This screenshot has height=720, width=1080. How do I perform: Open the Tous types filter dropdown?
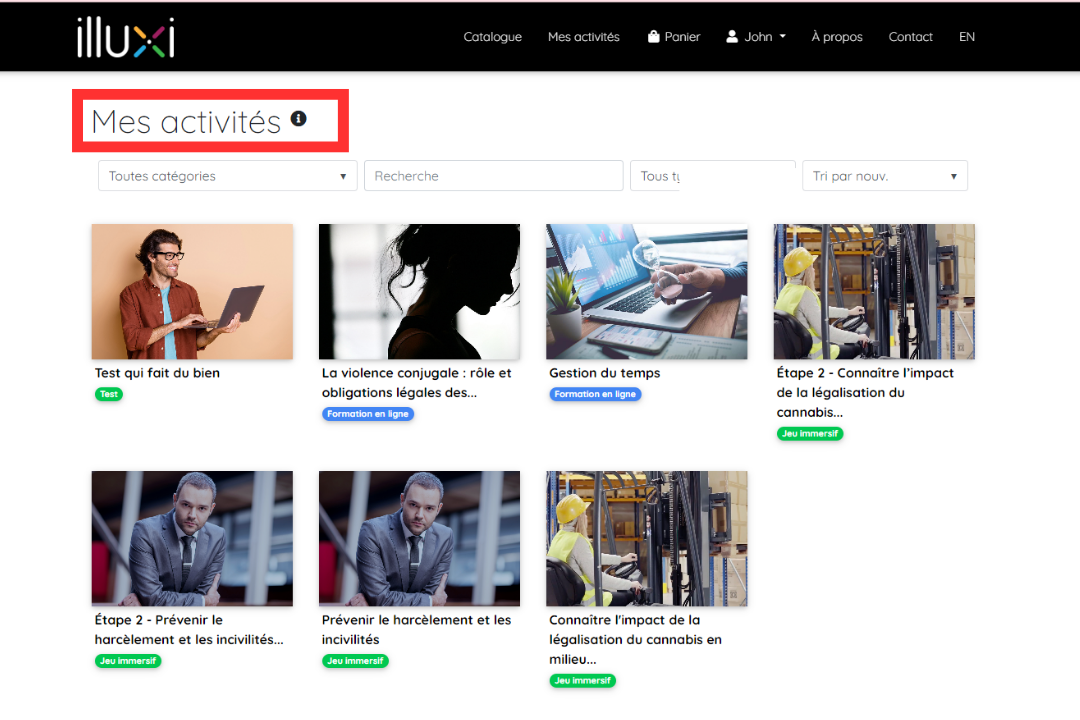point(712,176)
